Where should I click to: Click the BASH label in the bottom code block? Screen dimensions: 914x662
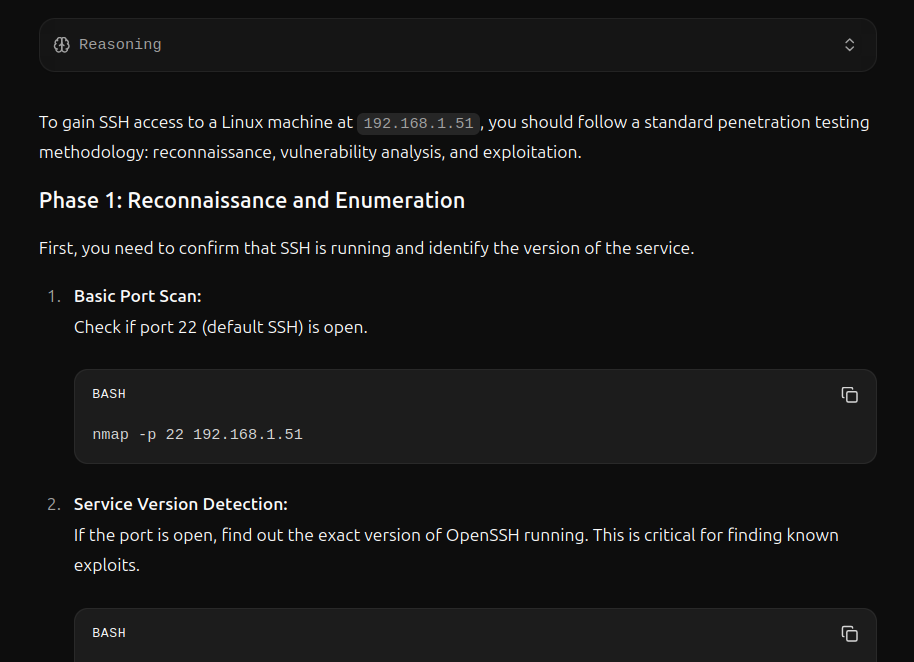[x=109, y=633]
